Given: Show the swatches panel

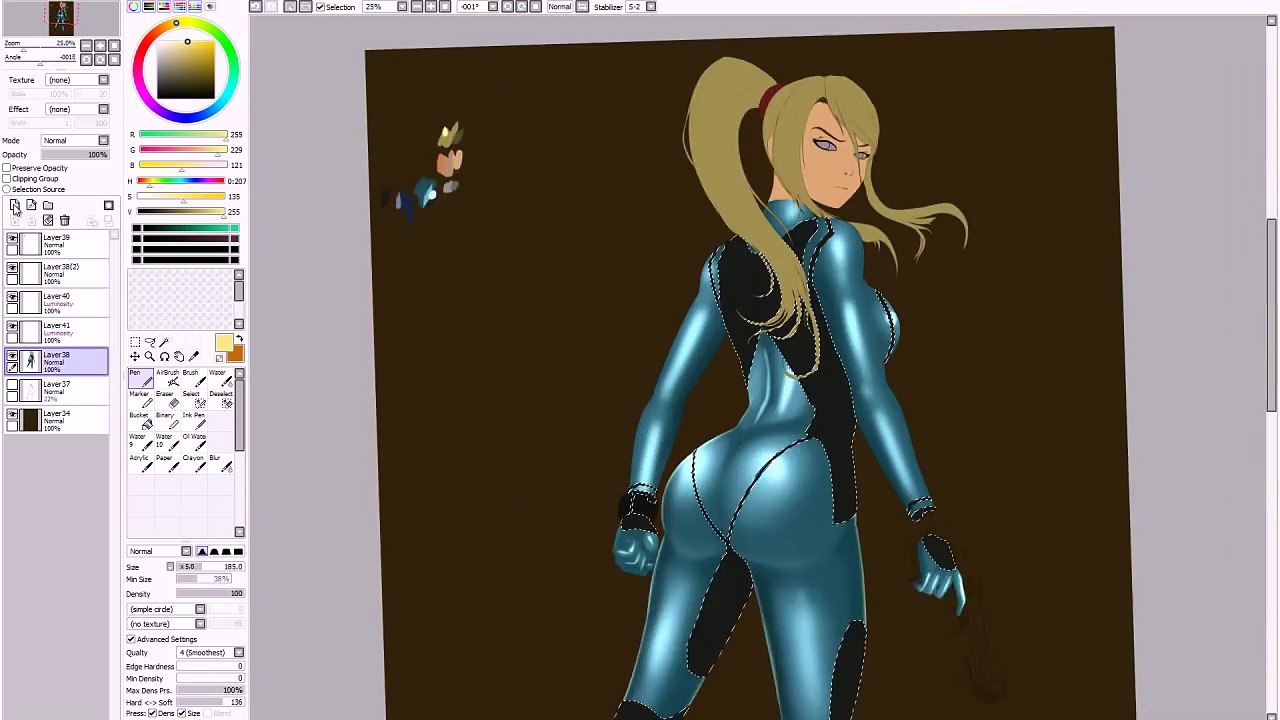Looking at the screenshot, I should click(x=194, y=7).
